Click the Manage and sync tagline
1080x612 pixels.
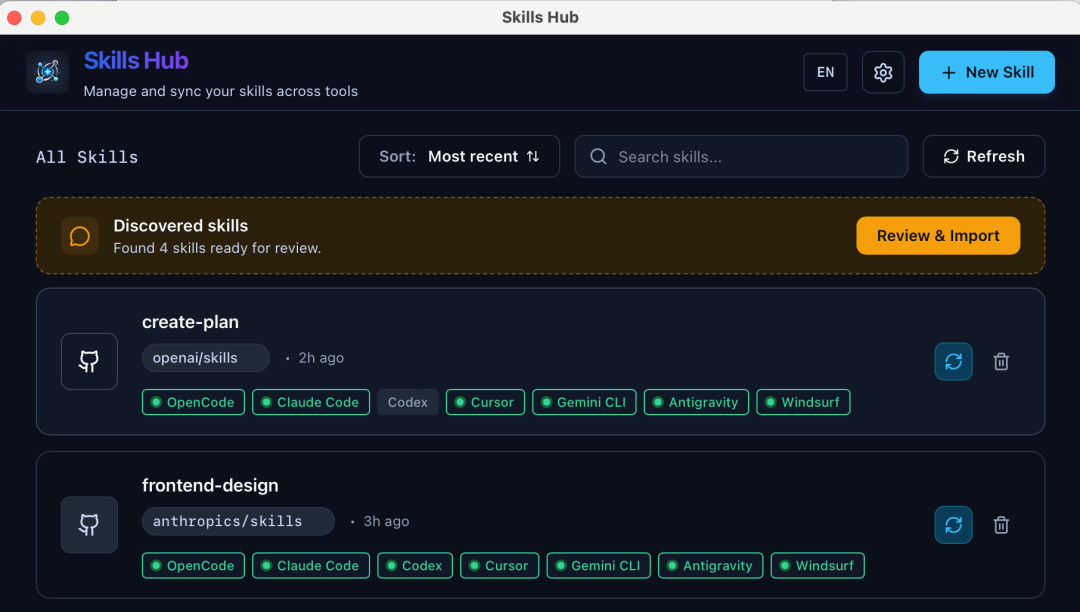click(220, 91)
